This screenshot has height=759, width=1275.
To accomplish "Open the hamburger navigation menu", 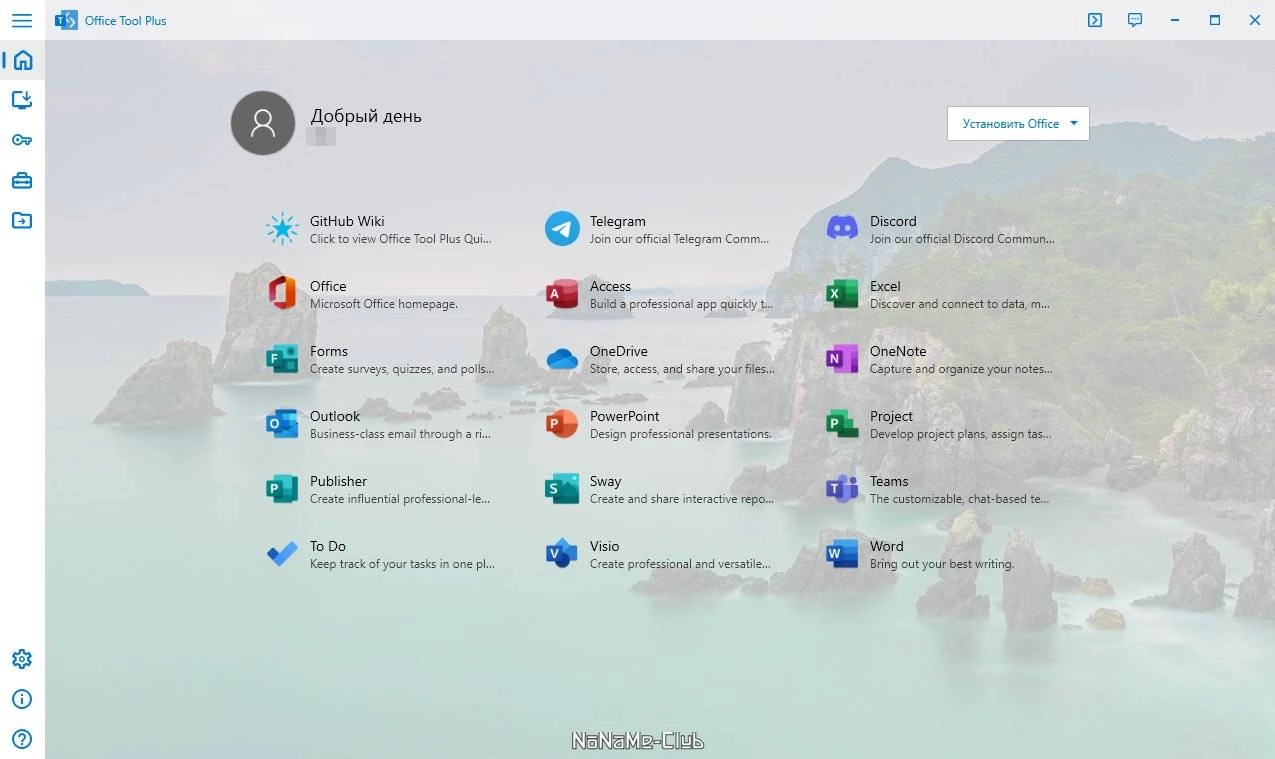I will 22,20.
